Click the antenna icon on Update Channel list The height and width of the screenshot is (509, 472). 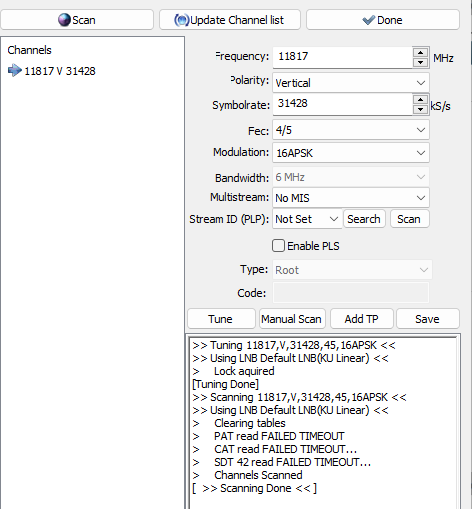[x=182, y=20]
